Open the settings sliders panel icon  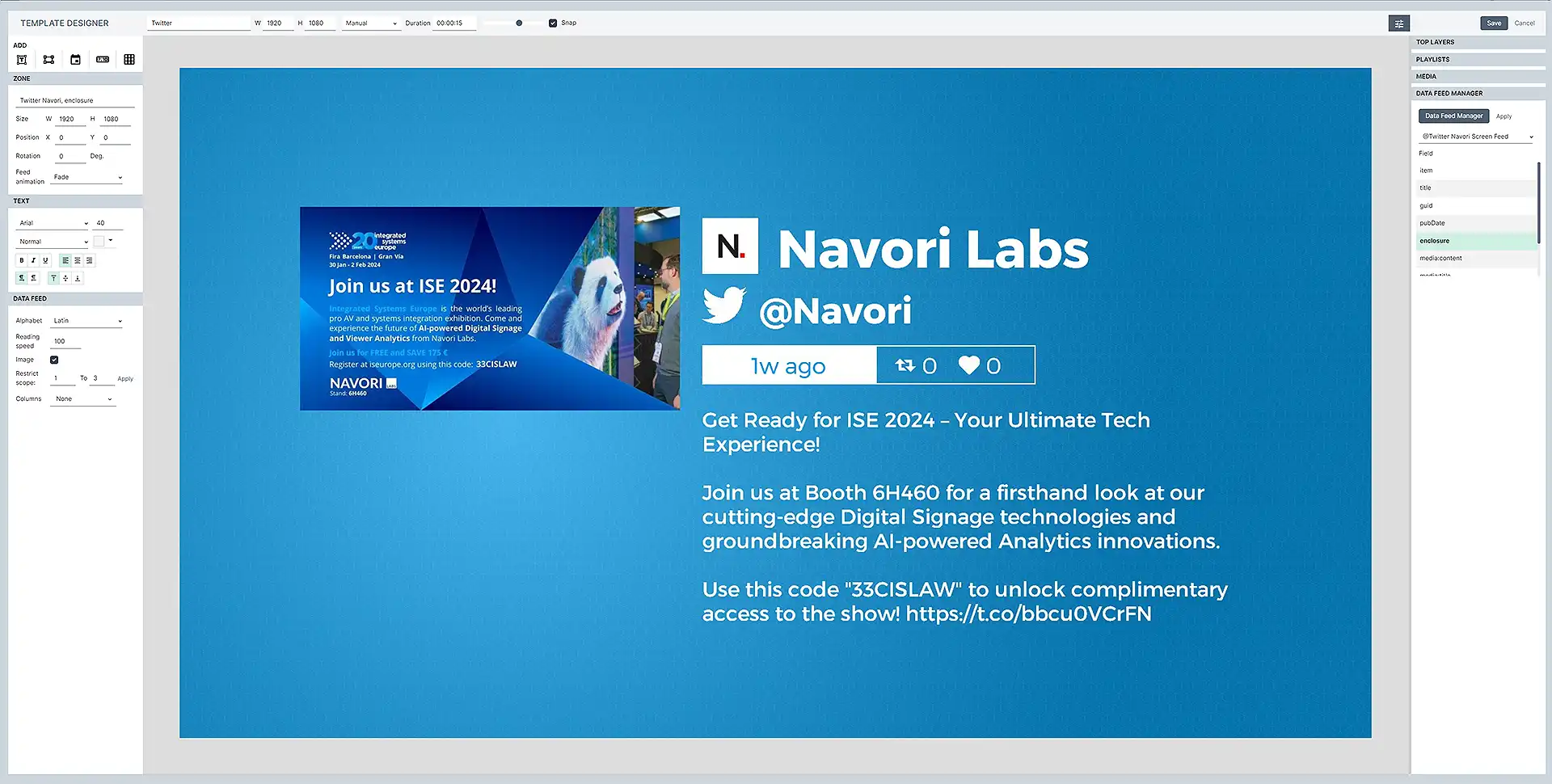pos(1399,23)
